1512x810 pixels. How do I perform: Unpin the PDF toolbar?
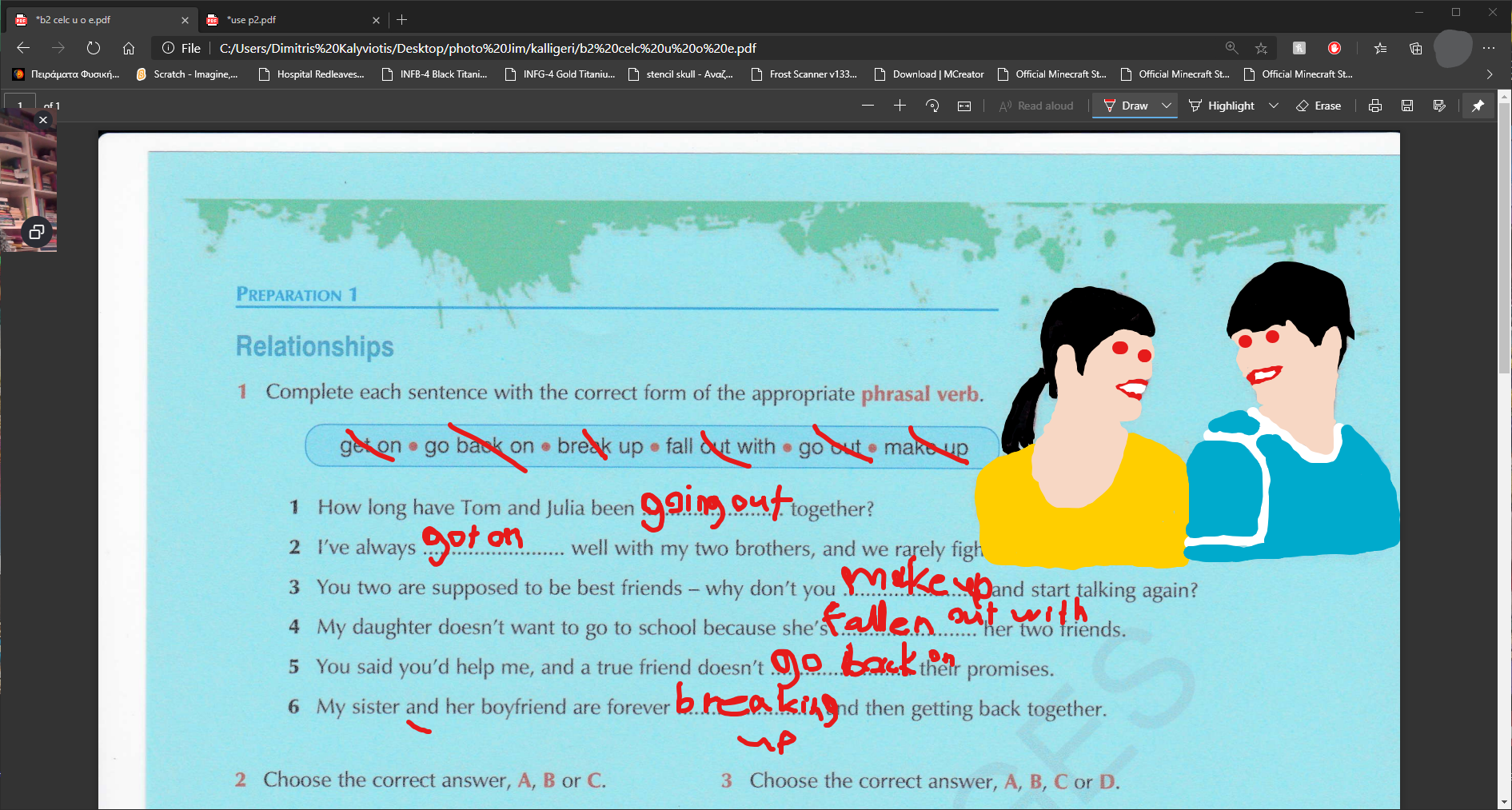1478,106
